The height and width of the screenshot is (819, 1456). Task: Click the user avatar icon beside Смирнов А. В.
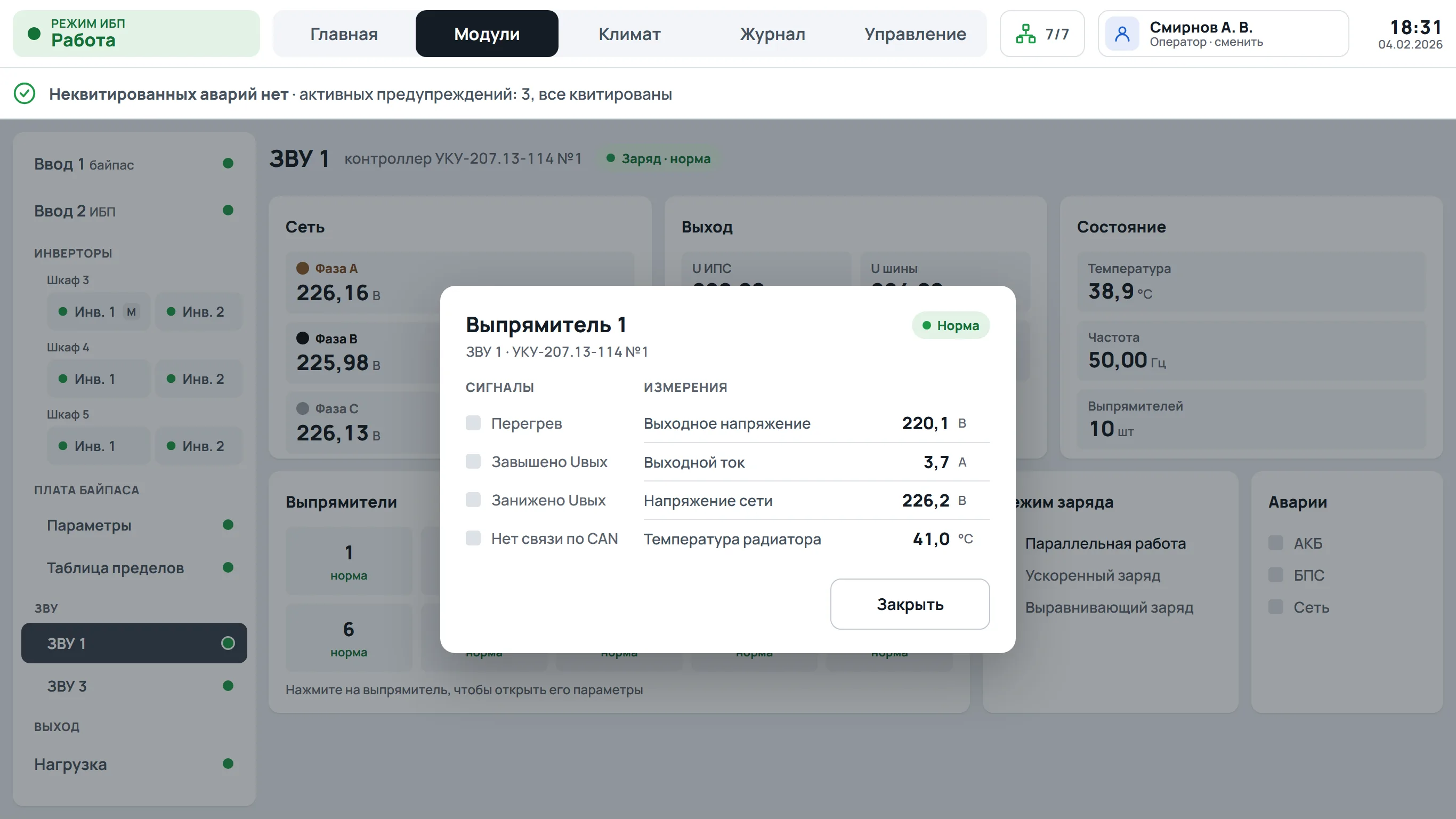1122,34
